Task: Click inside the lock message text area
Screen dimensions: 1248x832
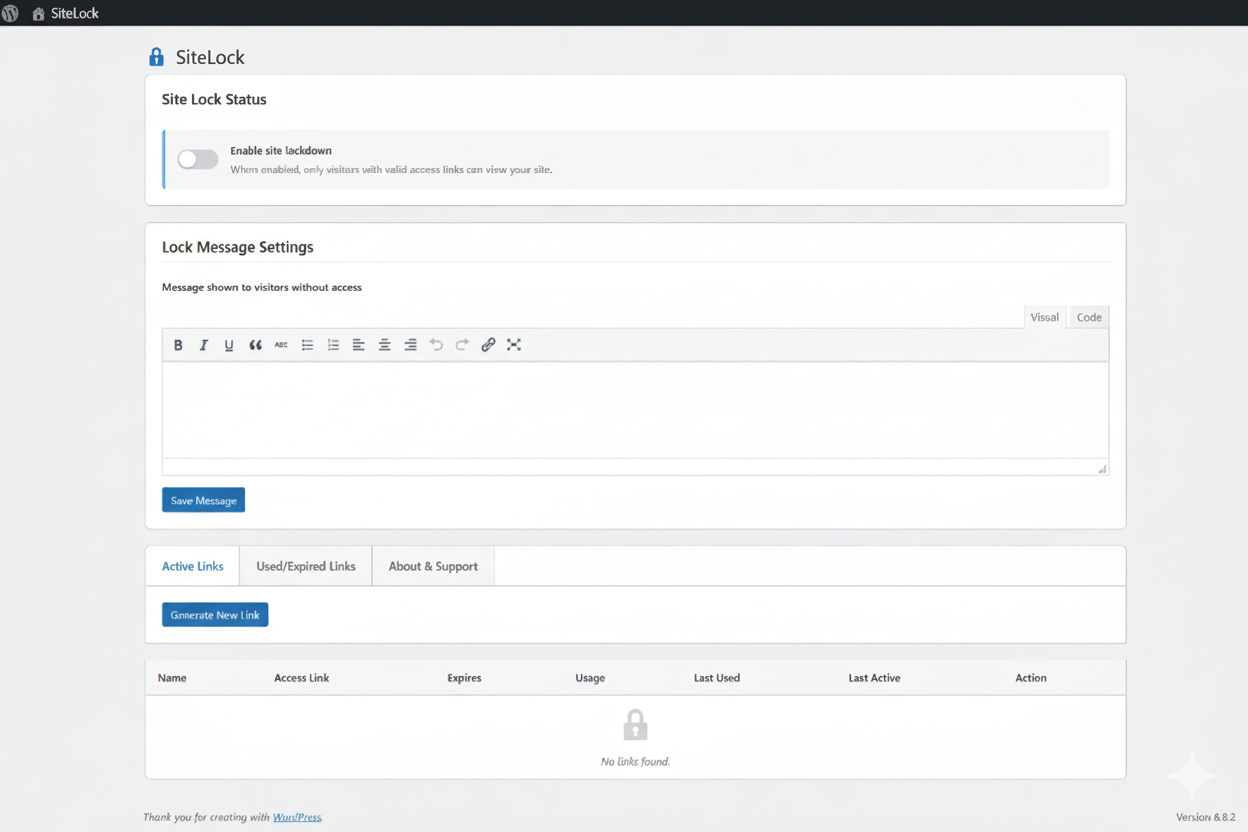Action: coord(635,410)
